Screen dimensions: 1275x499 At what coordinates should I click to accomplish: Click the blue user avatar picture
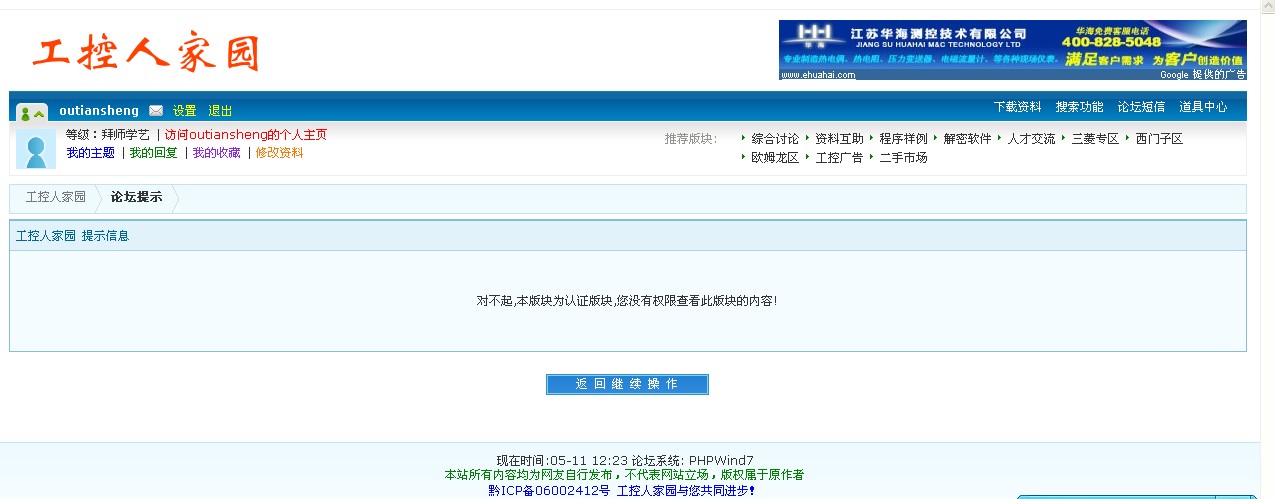(36, 149)
